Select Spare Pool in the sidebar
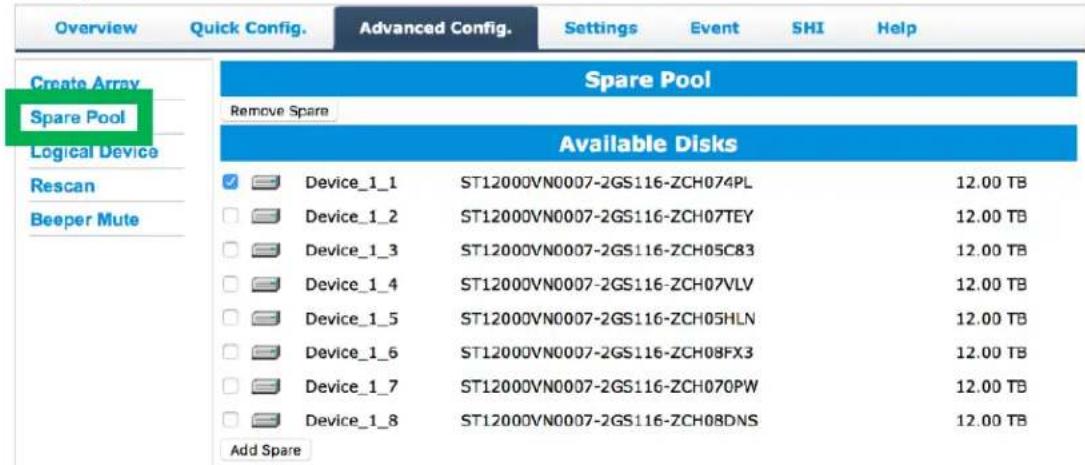 click(78, 117)
